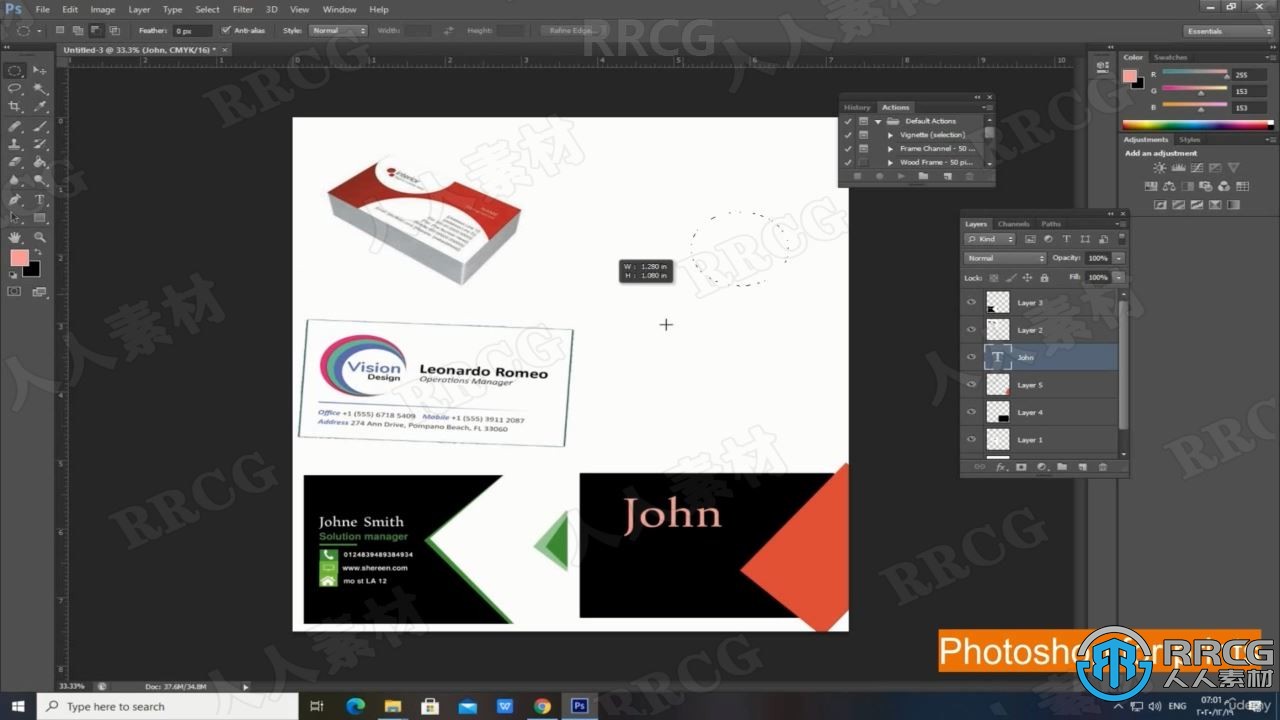Image resolution: width=1280 pixels, height=720 pixels.
Task: Expand the Wood Frame action
Action: coord(890,162)
